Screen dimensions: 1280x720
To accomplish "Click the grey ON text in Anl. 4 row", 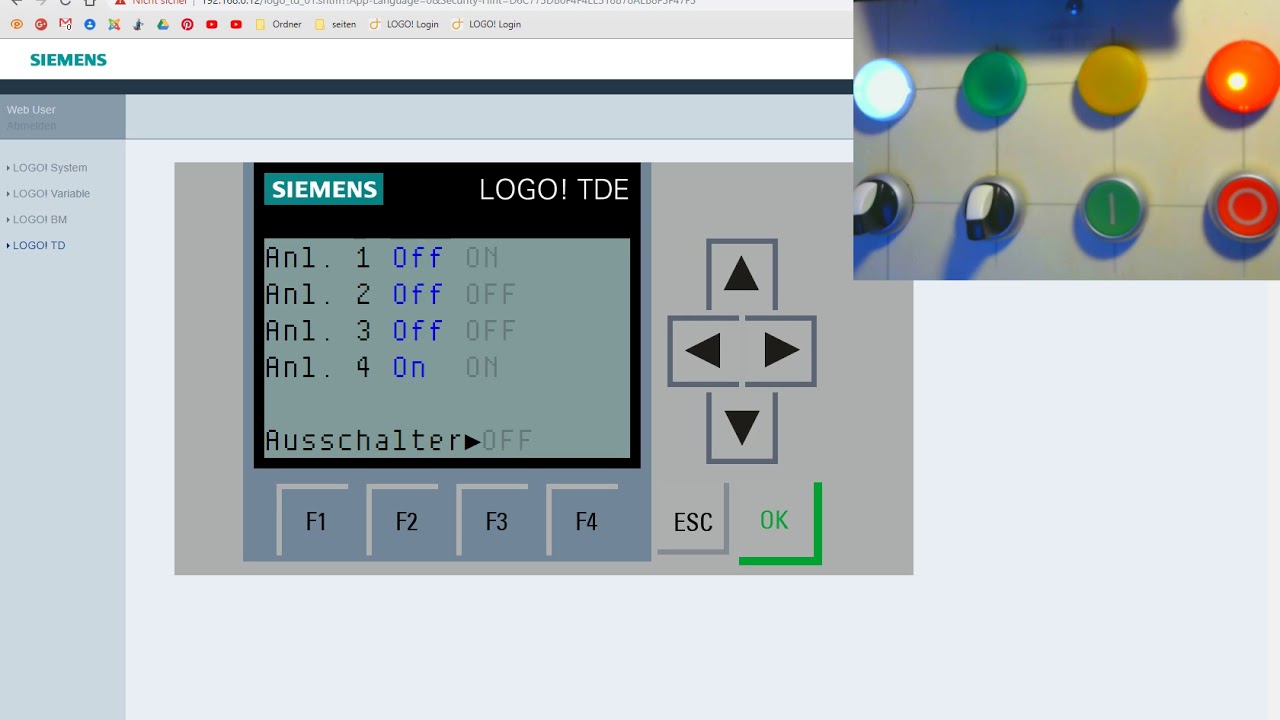I will pyautogui.click(x=482, y=367).
